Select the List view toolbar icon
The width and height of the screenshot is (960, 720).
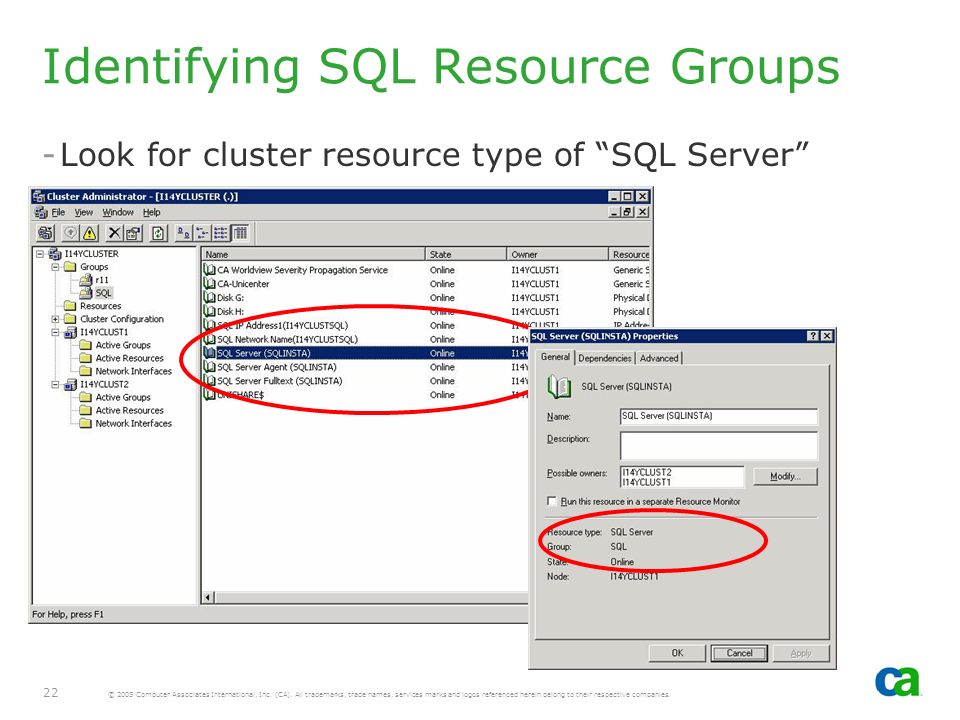point(222,233)
